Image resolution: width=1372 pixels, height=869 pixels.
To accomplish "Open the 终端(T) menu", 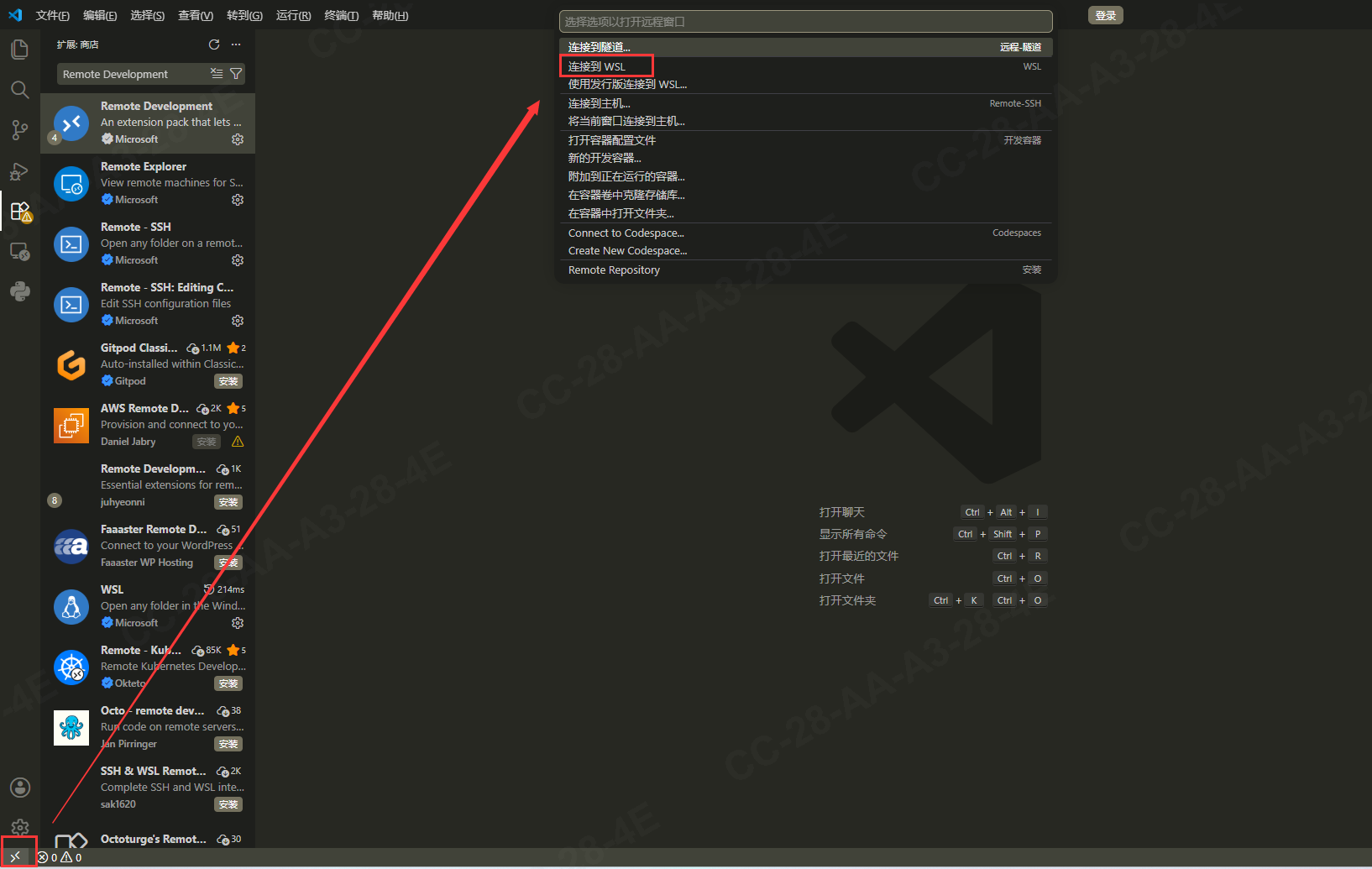I will click(341, 15).
